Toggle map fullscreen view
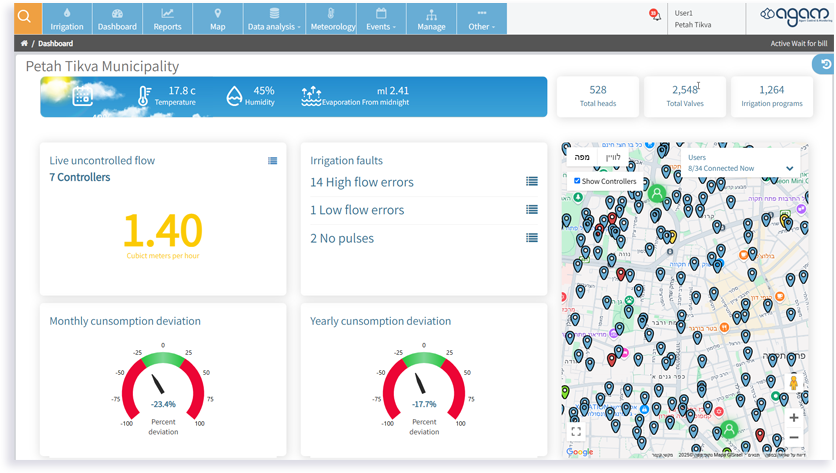 576,432
